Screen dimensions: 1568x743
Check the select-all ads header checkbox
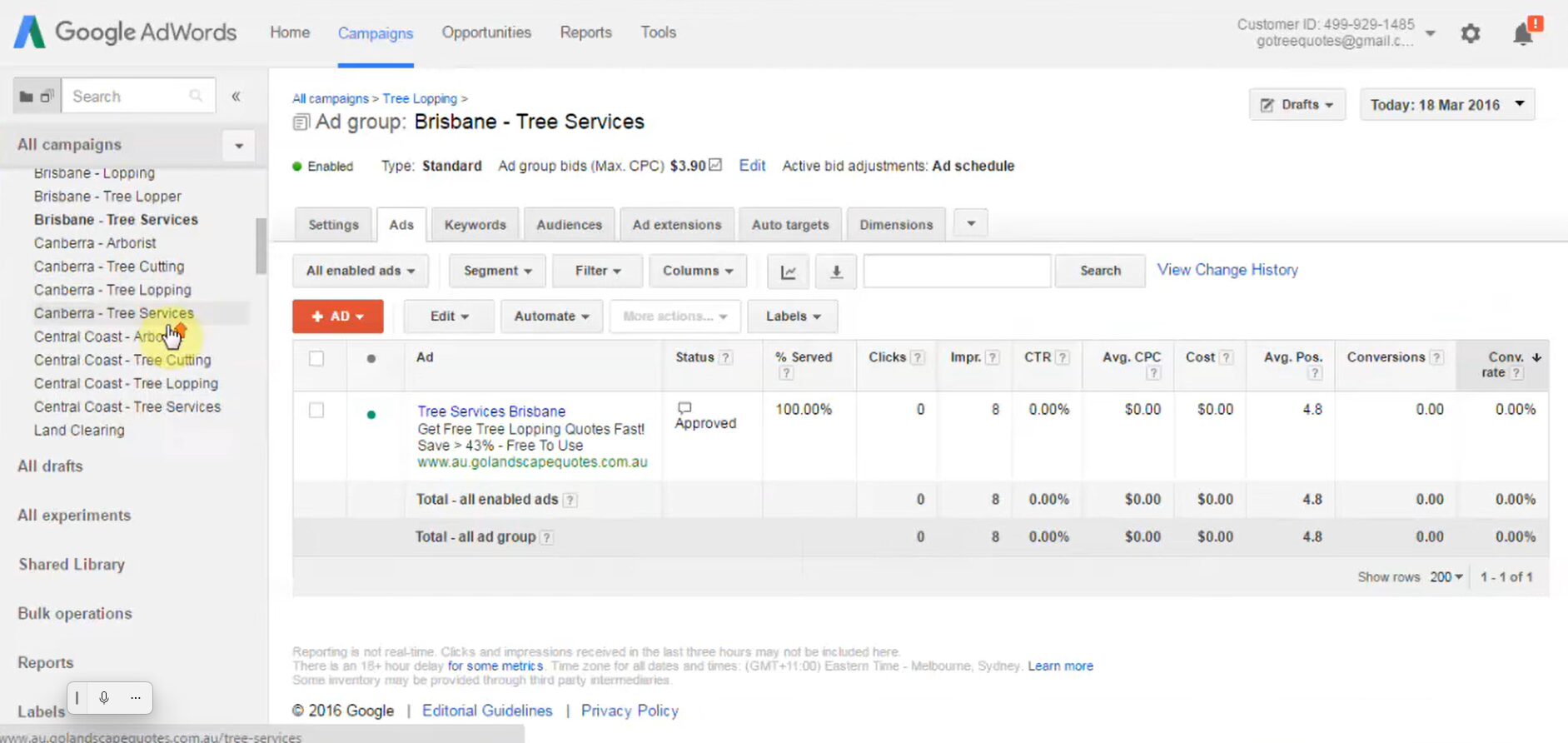pyautogui.click(x=316, y=358)
